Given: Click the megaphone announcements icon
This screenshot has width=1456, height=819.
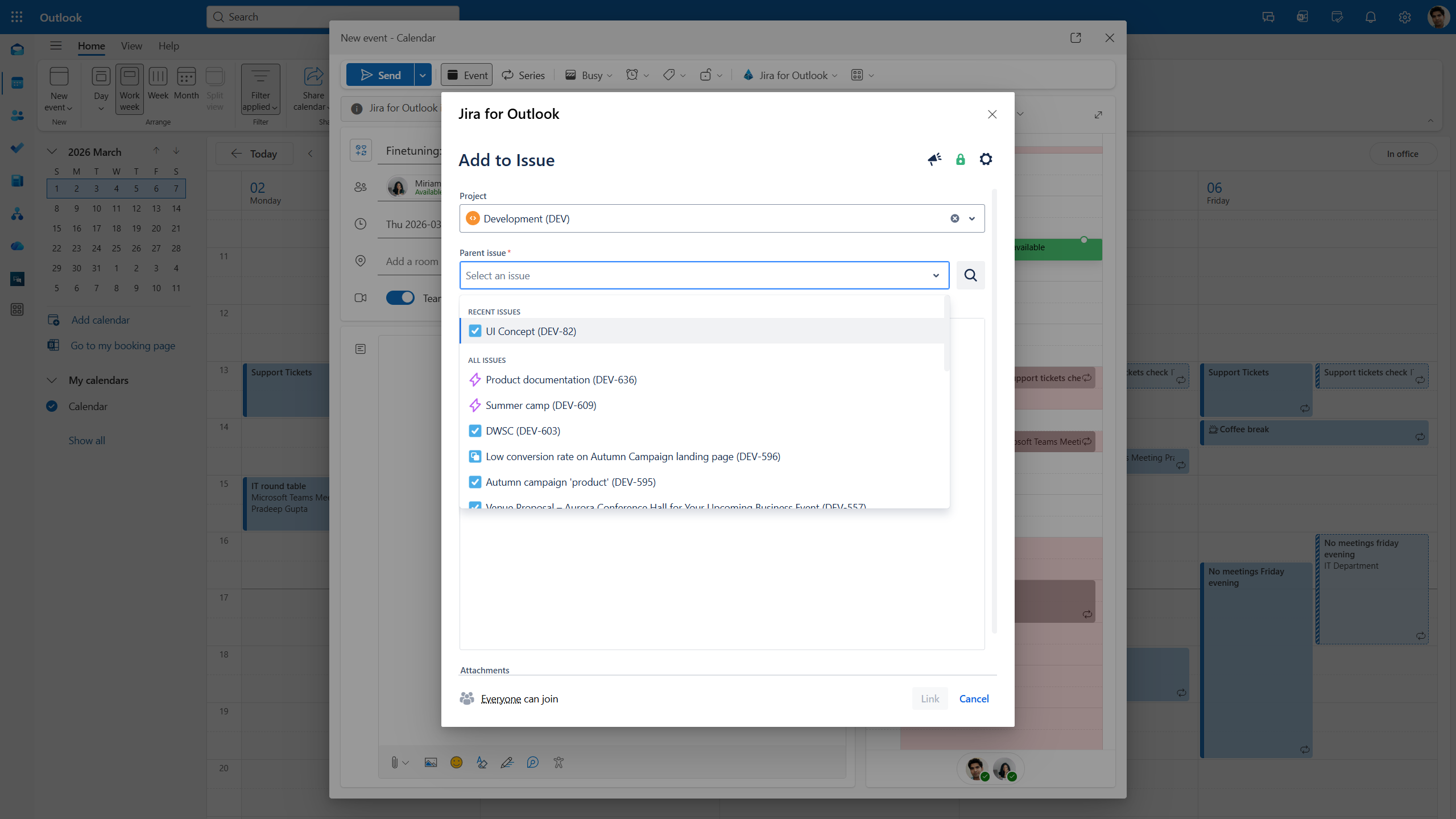Looking at the screenshot, I should coord(934,160).
